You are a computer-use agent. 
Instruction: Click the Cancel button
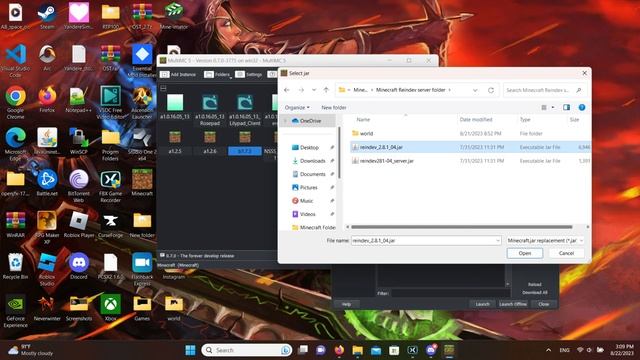click(x=566, y=253)
